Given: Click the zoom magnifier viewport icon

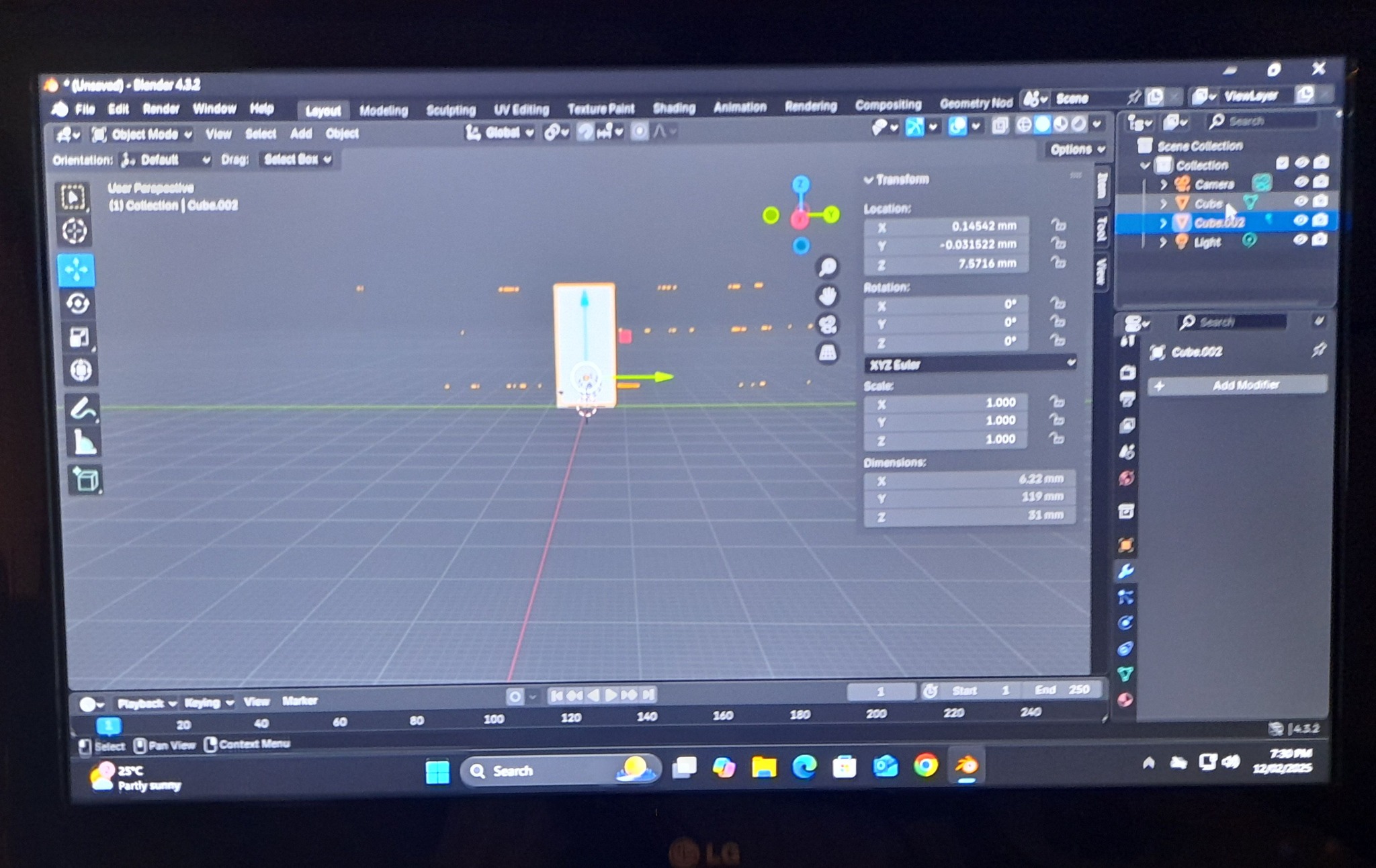Looking at the screenshot, I should pos(827,267).
